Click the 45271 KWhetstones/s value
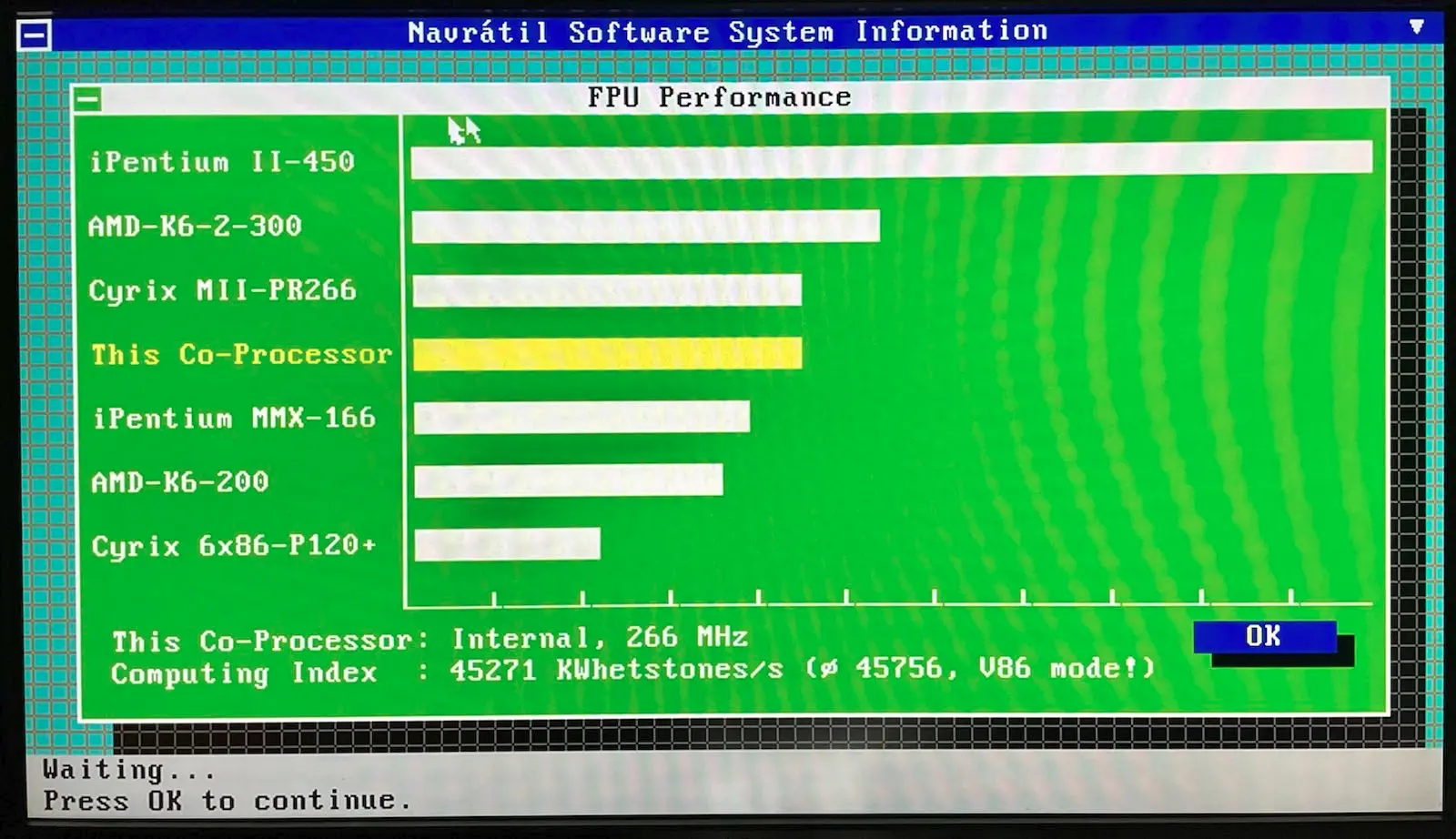 616,671
